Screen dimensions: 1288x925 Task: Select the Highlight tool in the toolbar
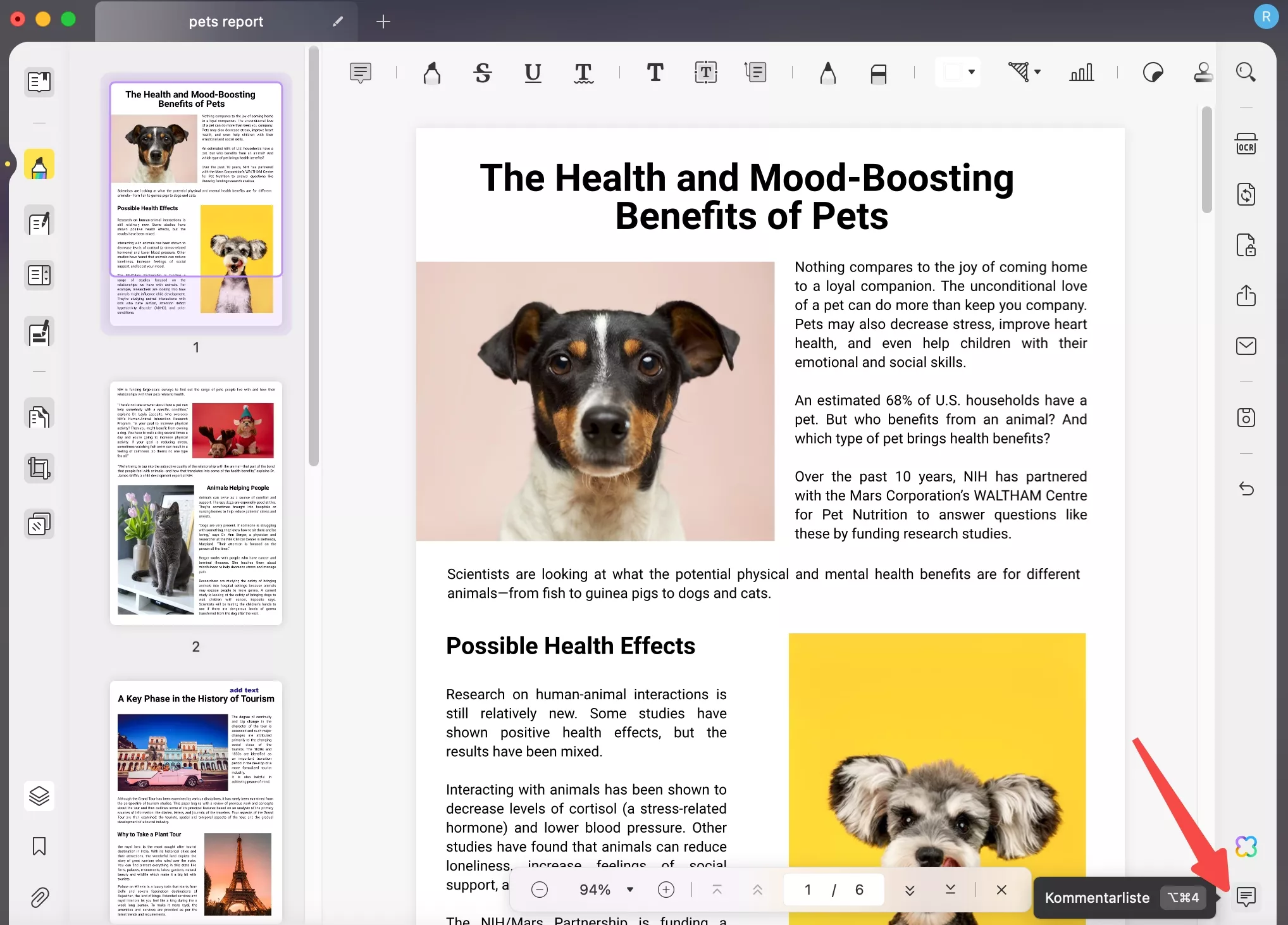click(432, 73)
